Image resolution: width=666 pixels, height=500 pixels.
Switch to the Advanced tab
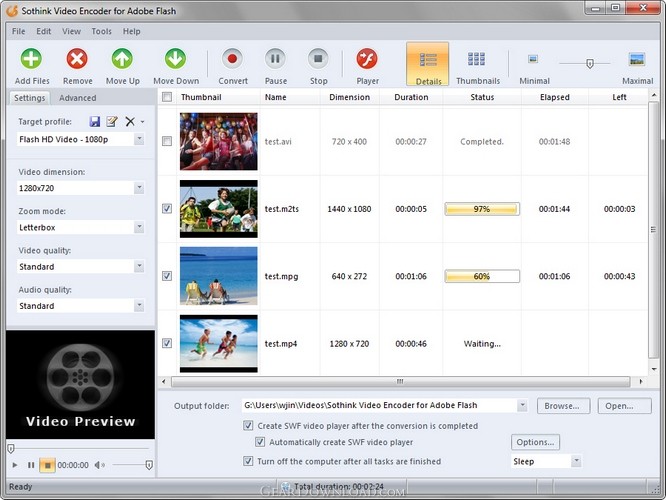pyautogui.click(x=77, y=98)
